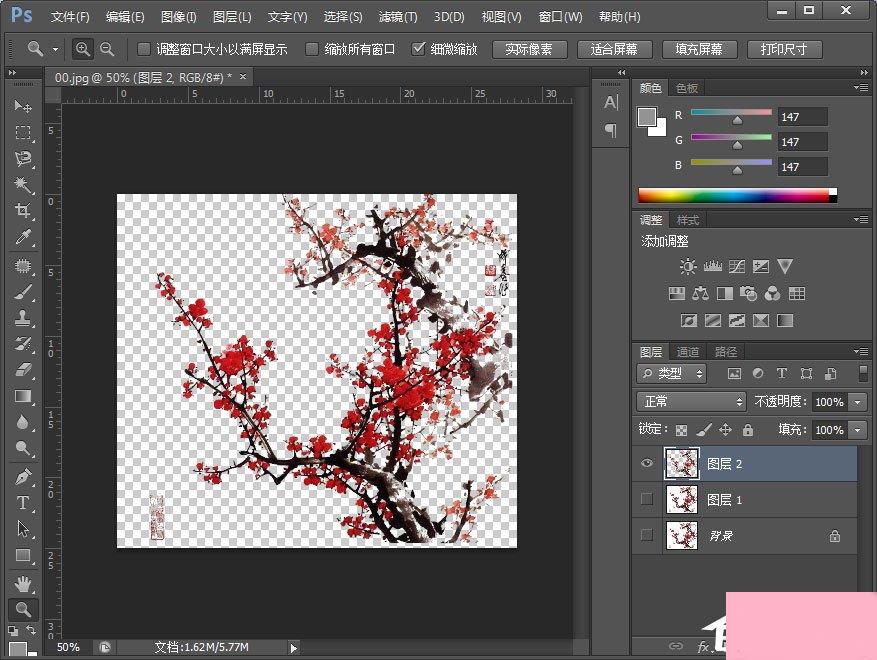Viewport: 877px width, 660px height.
Task: Open the fill slider dropdown arrow
Action: (857, 430)
